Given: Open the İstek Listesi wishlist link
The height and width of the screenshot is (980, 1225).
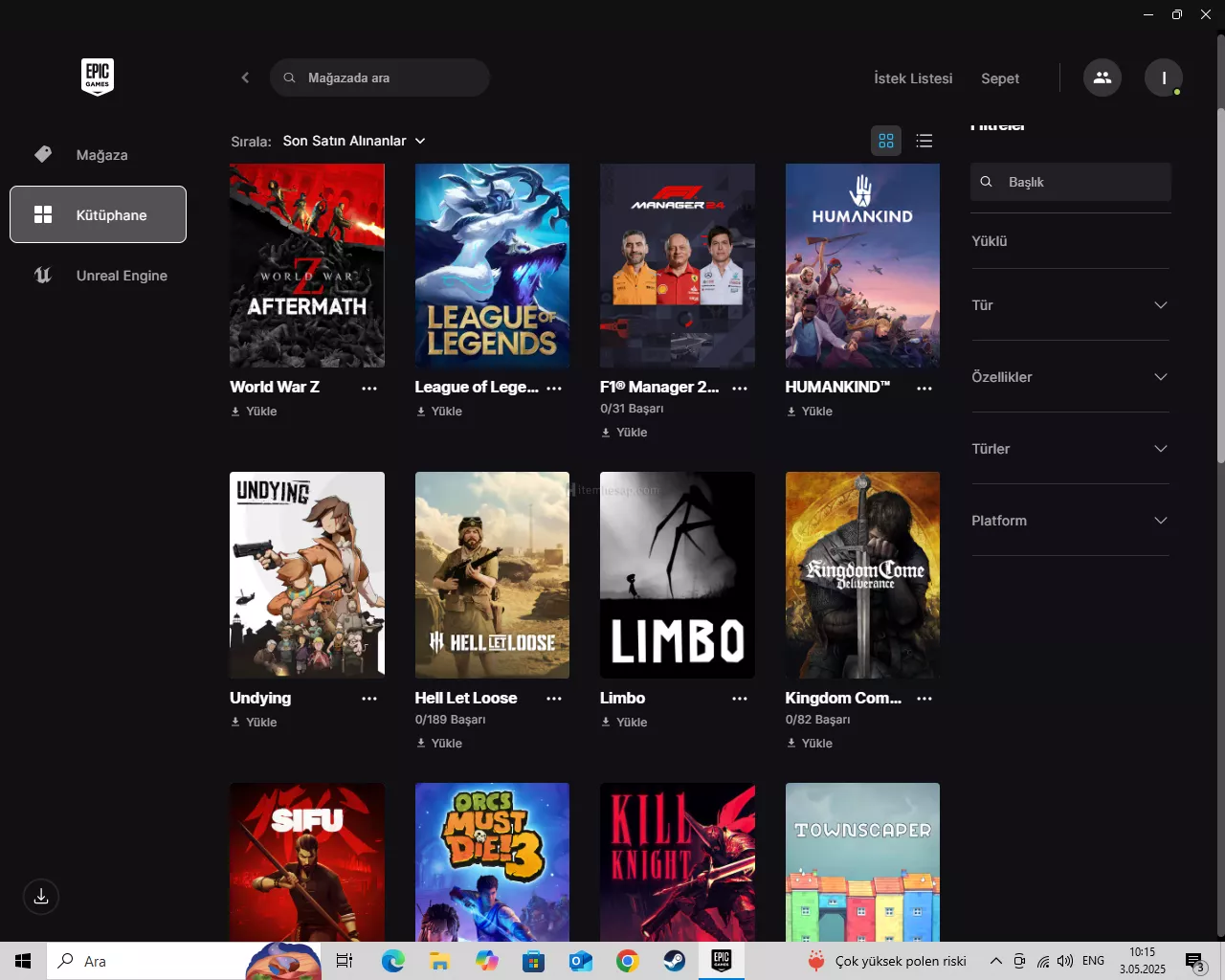Looking at the screenshot, I should 913,78.
